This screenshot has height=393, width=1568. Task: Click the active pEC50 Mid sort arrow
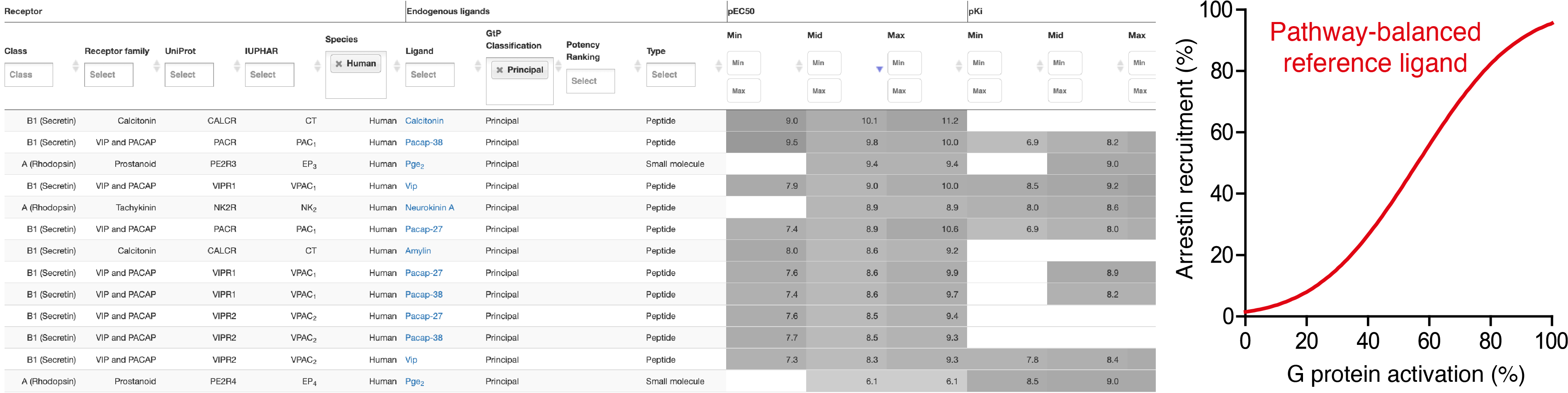(x=879, y=69)
